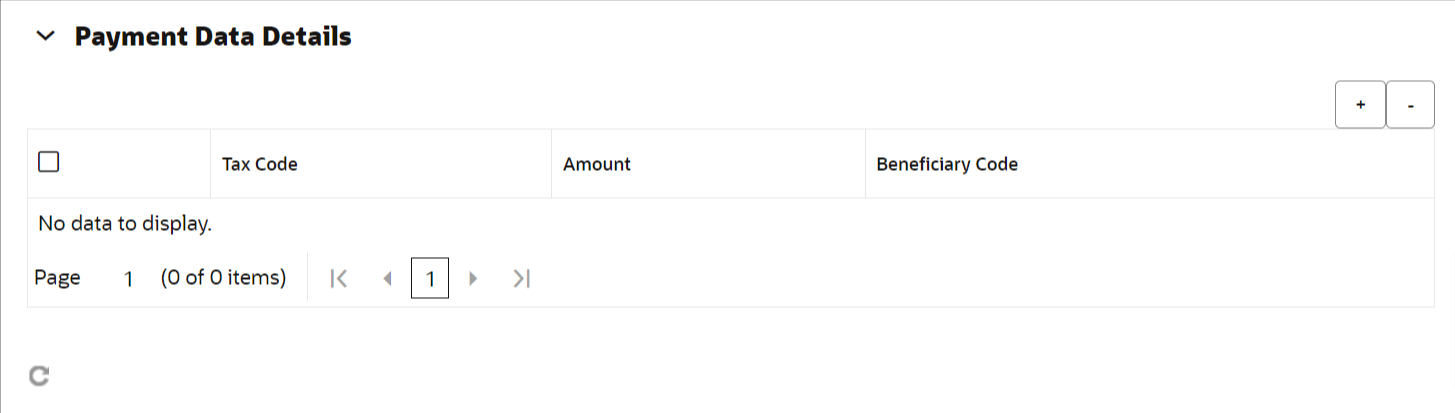Go to the next page
This screenshot has height=413, width=1455.
tap(474, 279)
